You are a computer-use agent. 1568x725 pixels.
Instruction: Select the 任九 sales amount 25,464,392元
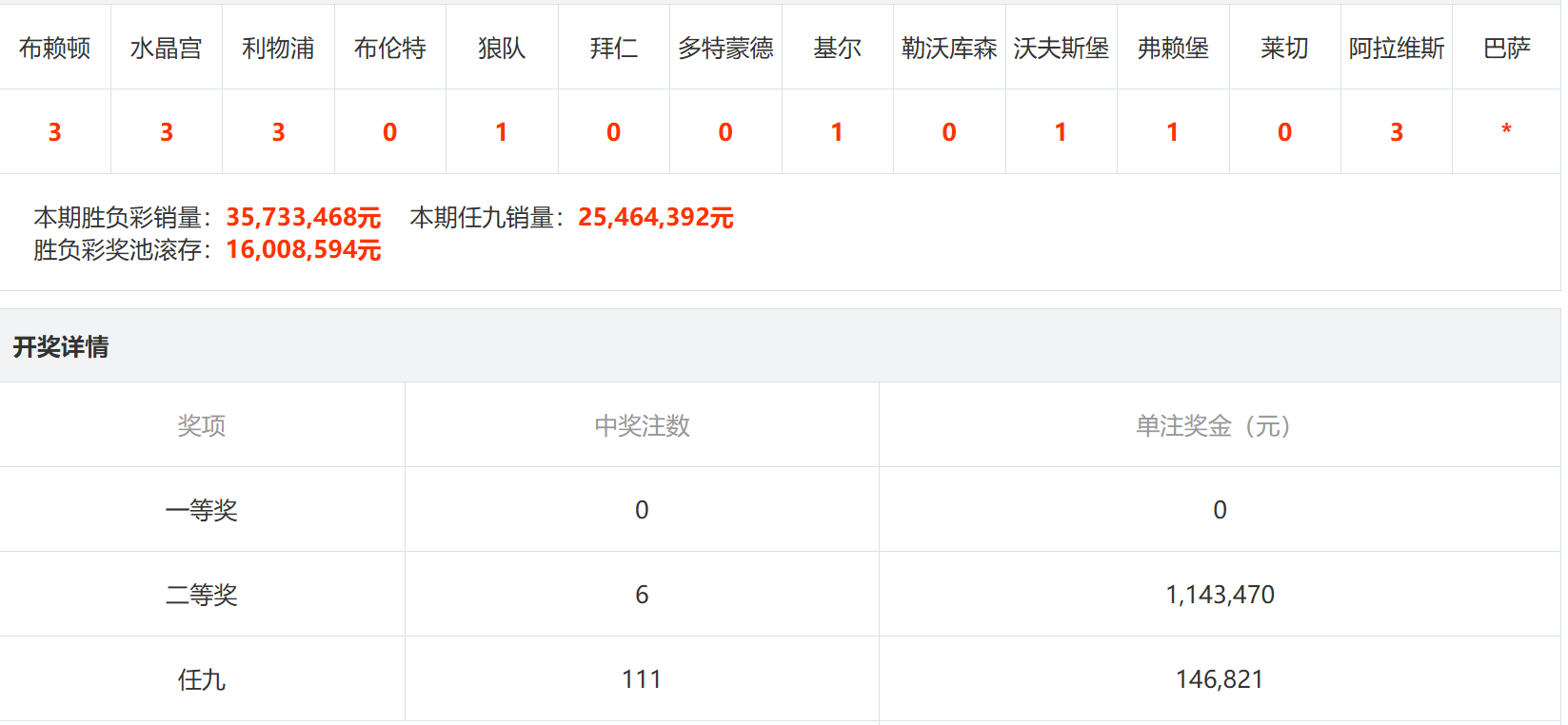656,218
